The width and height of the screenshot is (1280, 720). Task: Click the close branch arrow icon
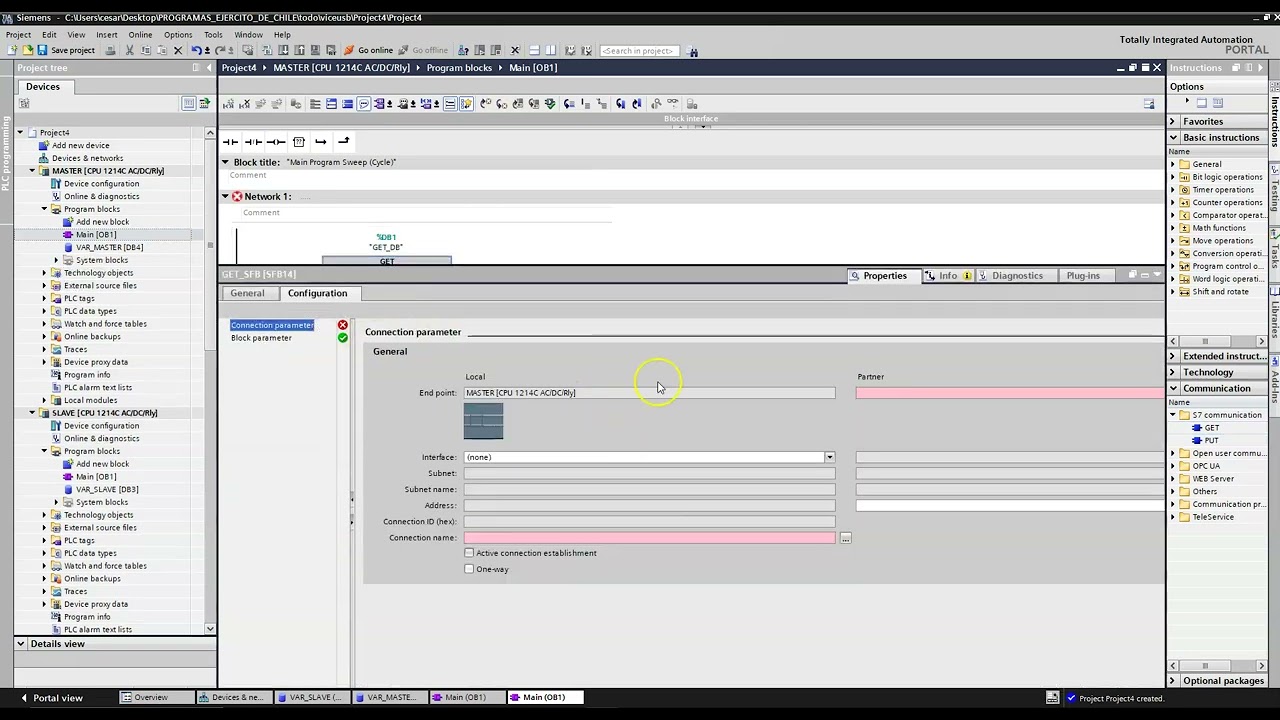coord(344,141)
